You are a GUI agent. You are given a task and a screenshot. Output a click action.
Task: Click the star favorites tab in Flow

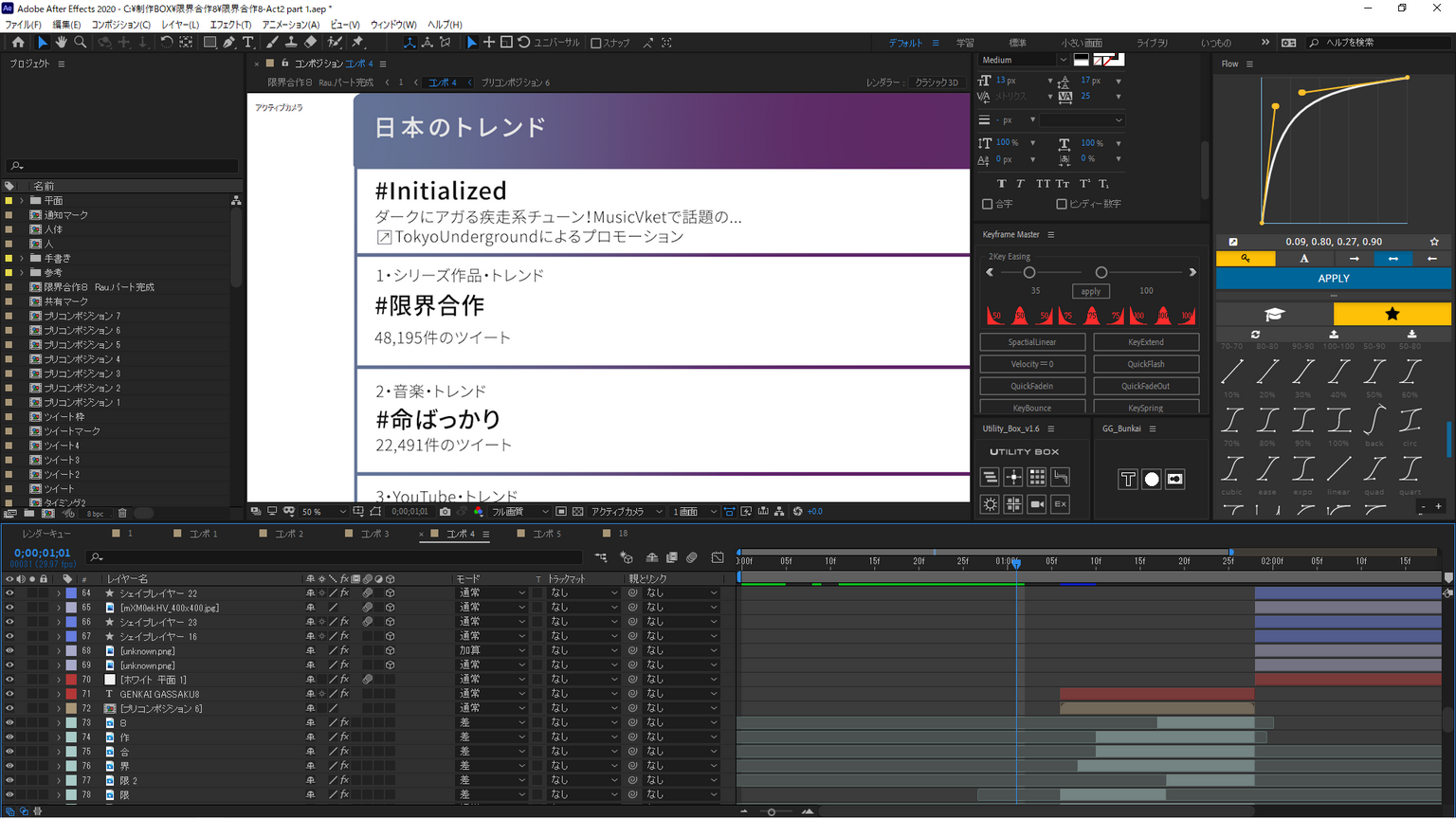[x=1392, y=314]
